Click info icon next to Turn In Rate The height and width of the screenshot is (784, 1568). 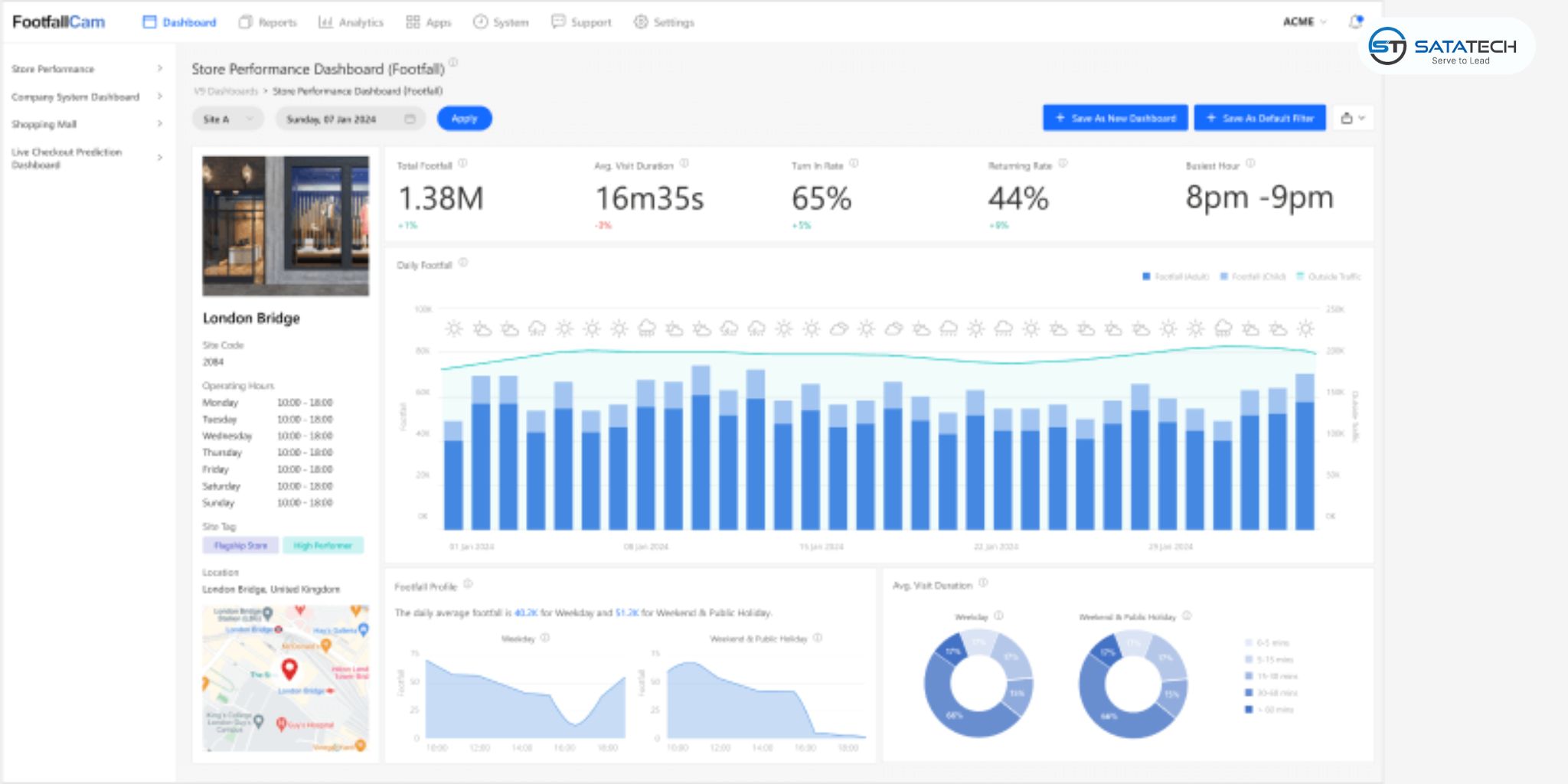click(854, 164)
